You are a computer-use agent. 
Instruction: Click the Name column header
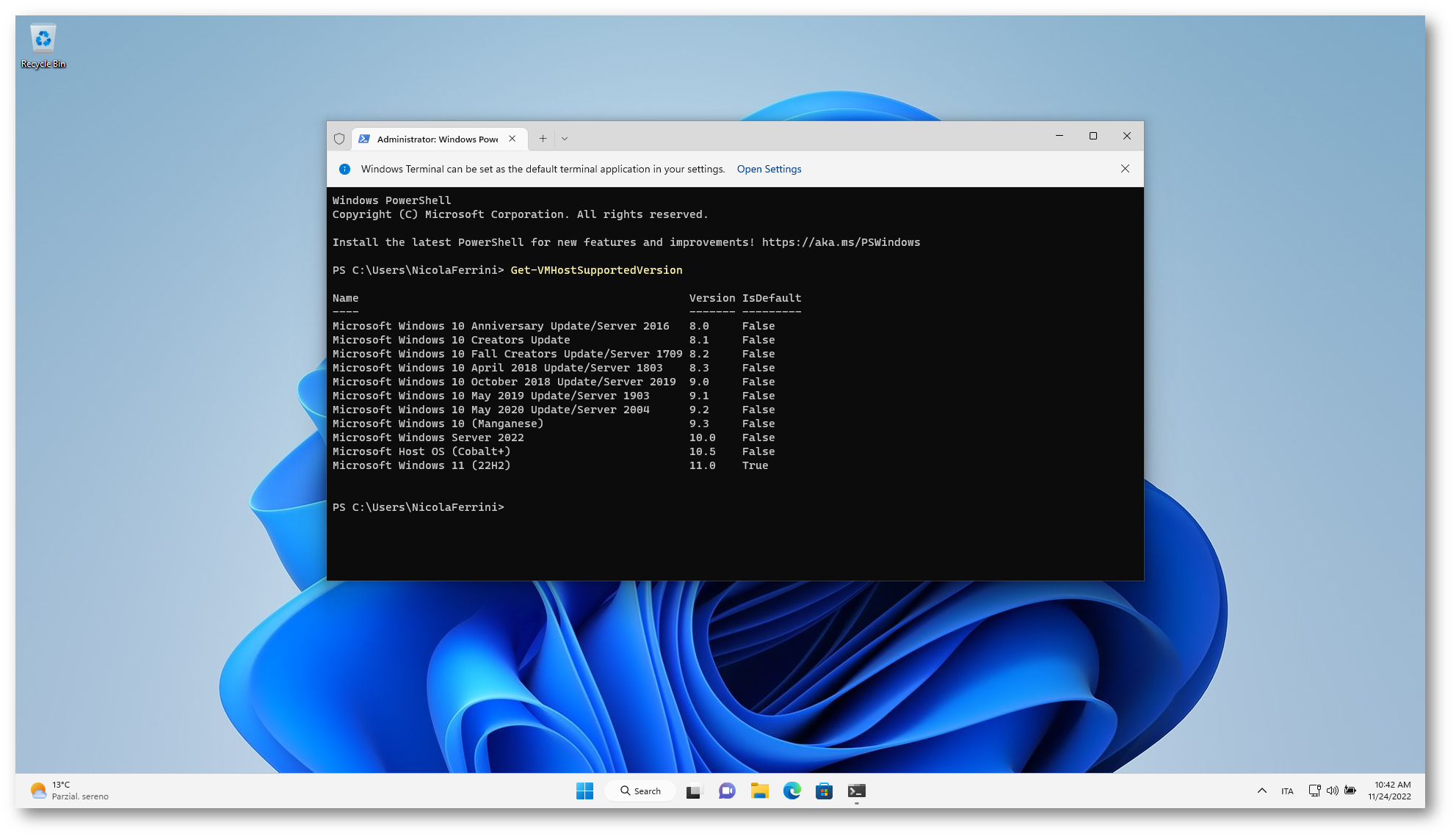(x=345, y=298)
